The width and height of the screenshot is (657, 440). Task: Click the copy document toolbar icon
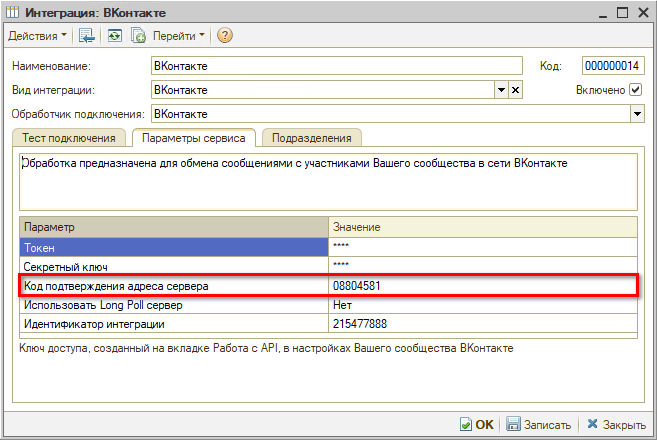(x=138, y=36)
